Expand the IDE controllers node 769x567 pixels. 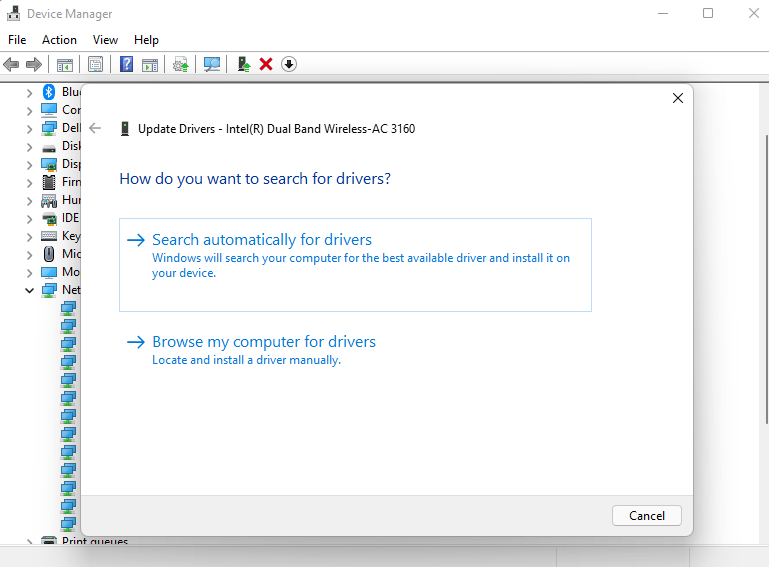[x=29, y=219]
